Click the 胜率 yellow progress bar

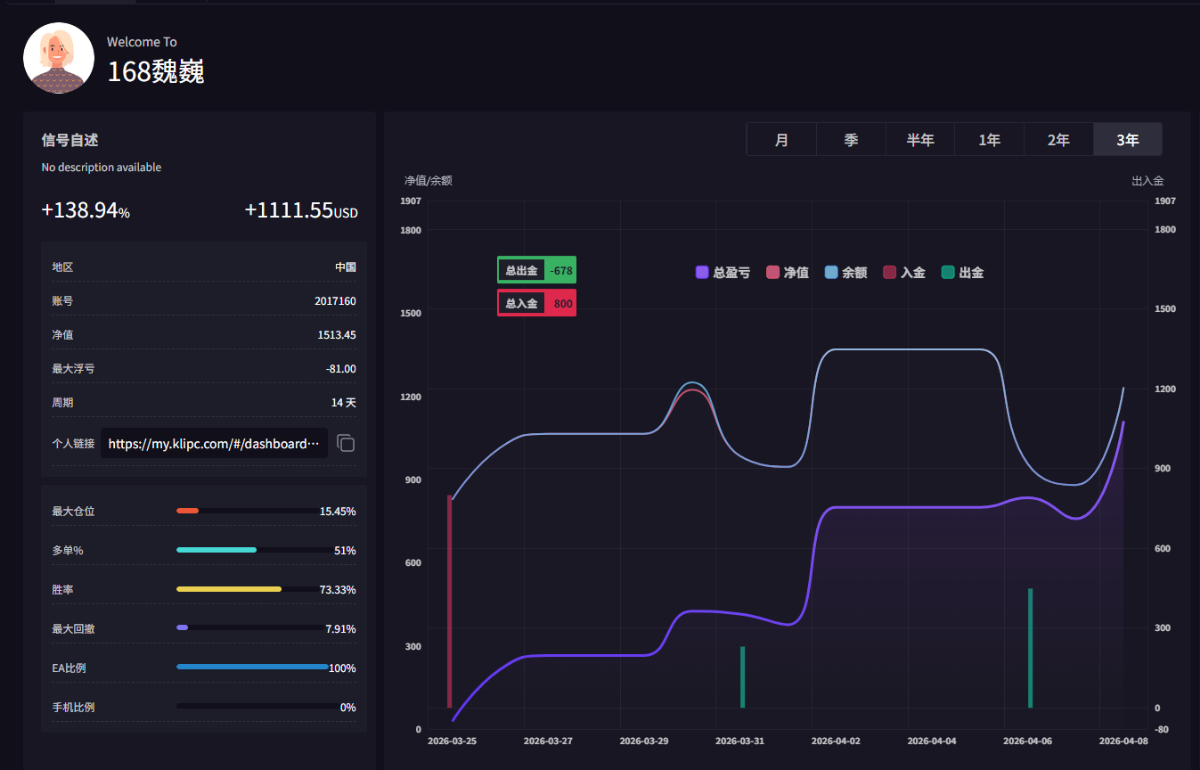click(229, 589)
